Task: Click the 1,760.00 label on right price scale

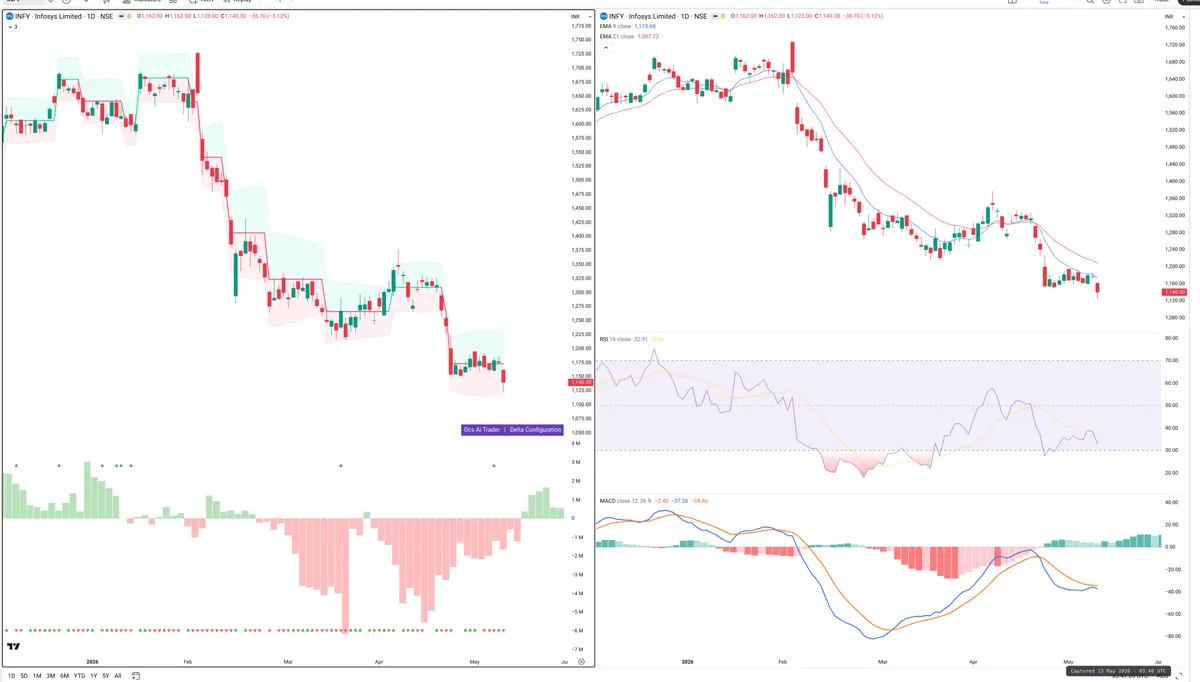Action: click(1175, 27)
